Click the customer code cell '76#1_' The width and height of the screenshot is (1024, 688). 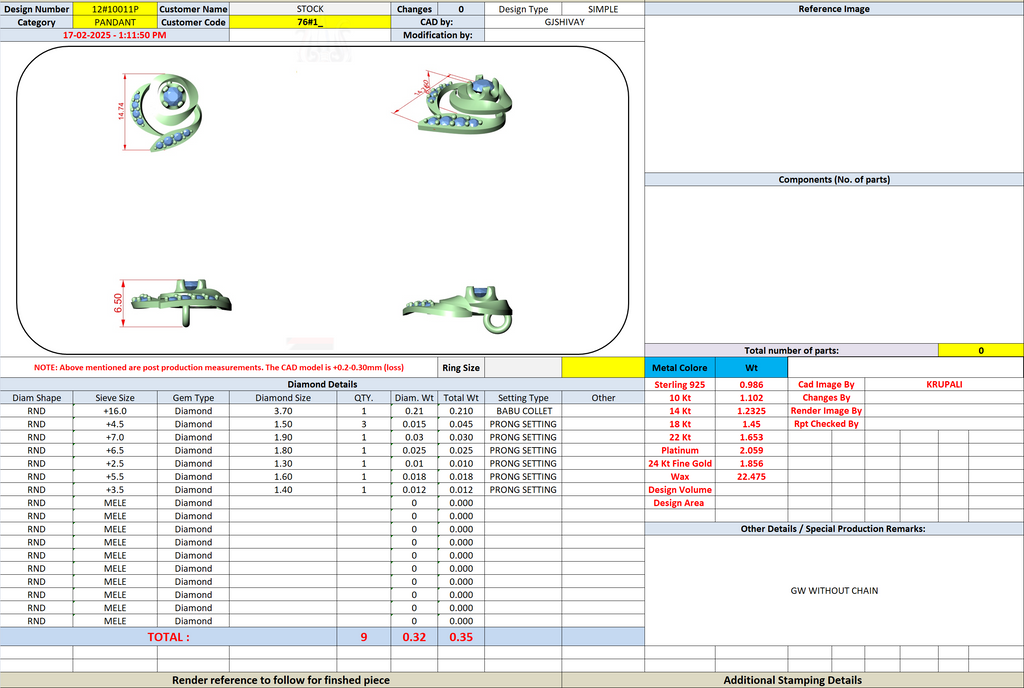point(310,22)
